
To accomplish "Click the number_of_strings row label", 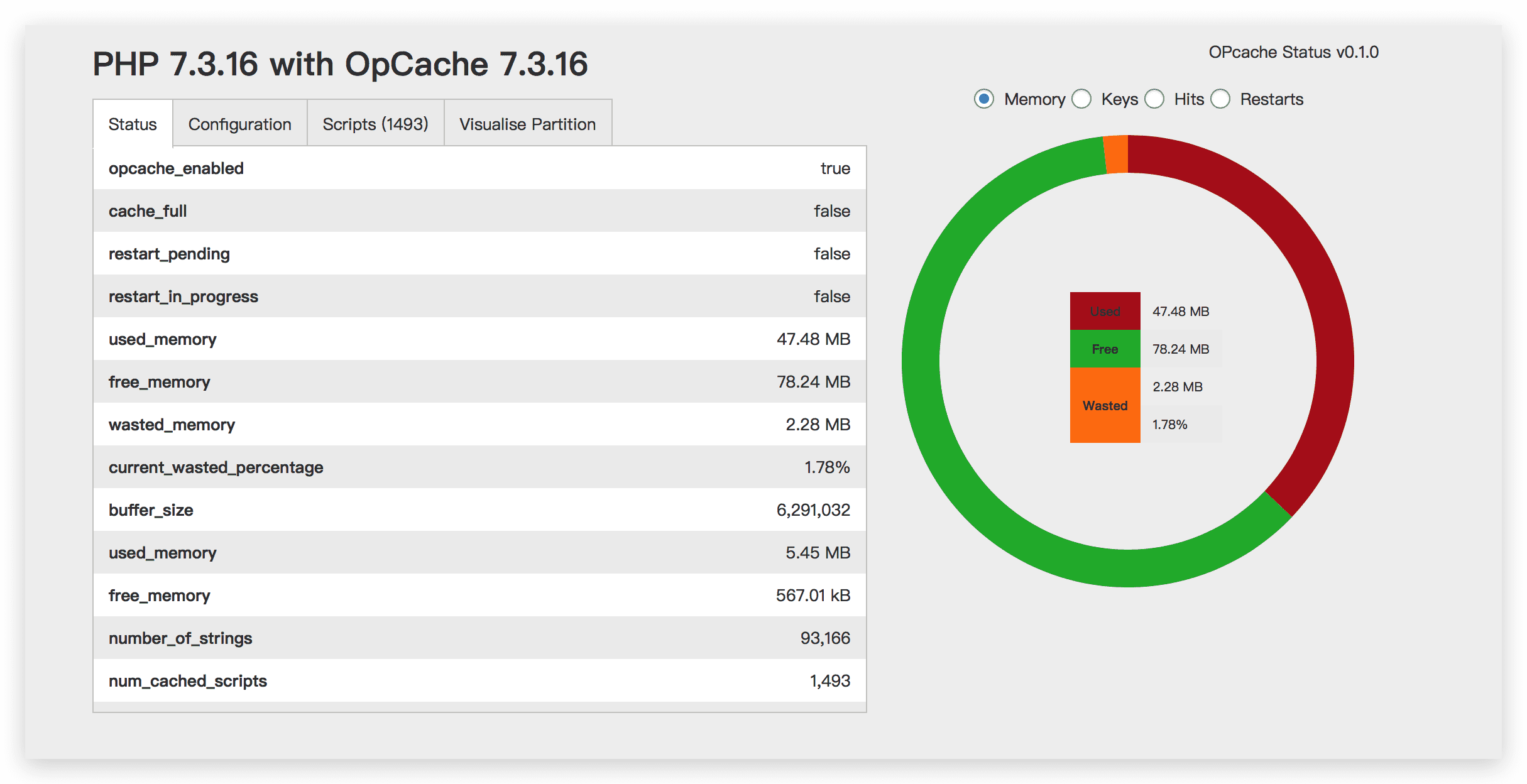I will tap(180, 638).
